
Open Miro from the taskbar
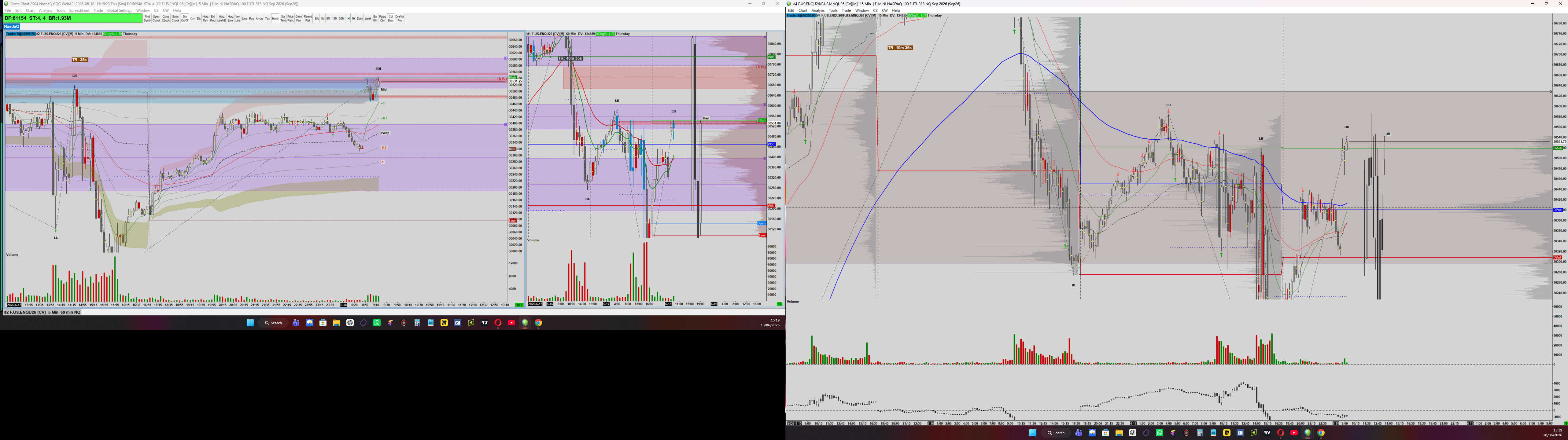444,323
